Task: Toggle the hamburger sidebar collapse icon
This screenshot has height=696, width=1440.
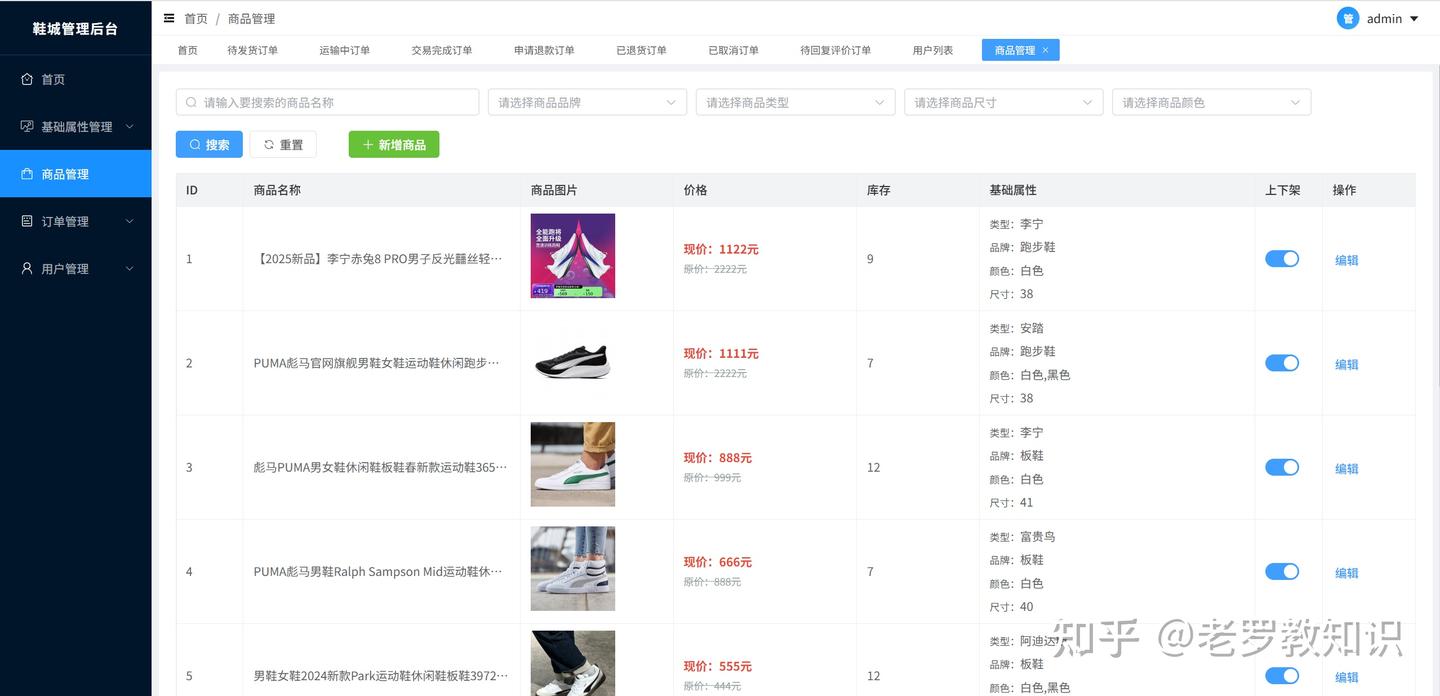Action: pos(169,18)
